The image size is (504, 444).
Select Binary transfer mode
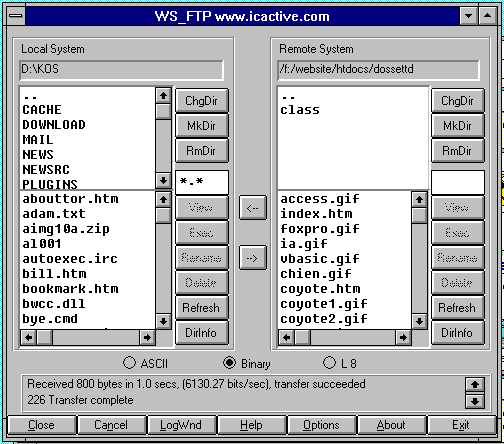(x=246, y=363)
